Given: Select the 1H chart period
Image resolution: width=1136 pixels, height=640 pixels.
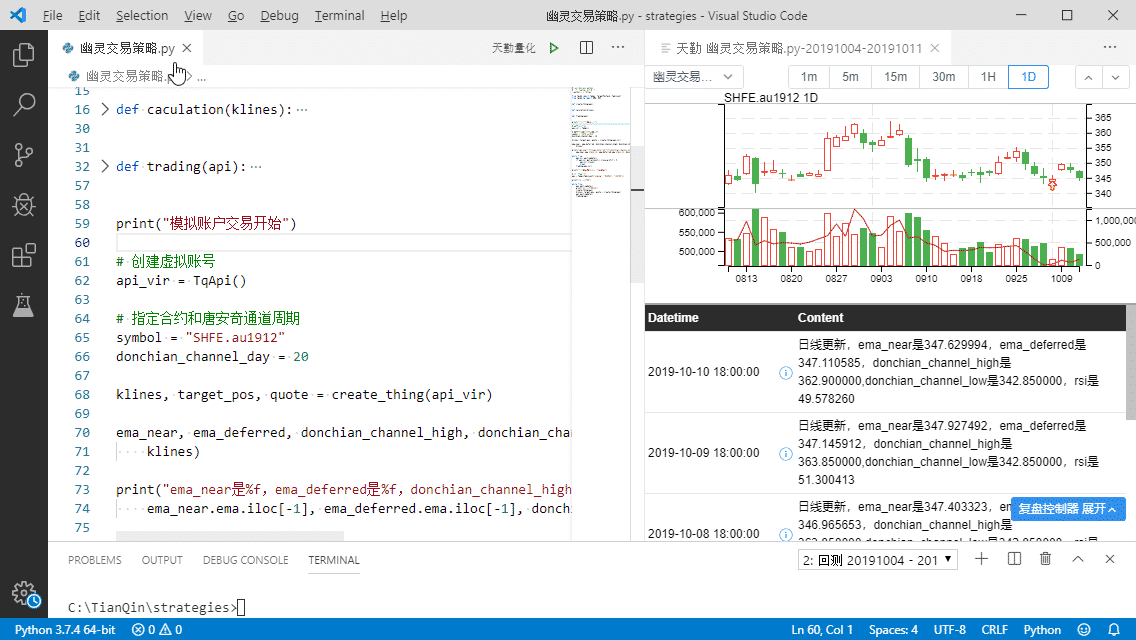Looking at the screenshot, I should (x=988, y=77).
